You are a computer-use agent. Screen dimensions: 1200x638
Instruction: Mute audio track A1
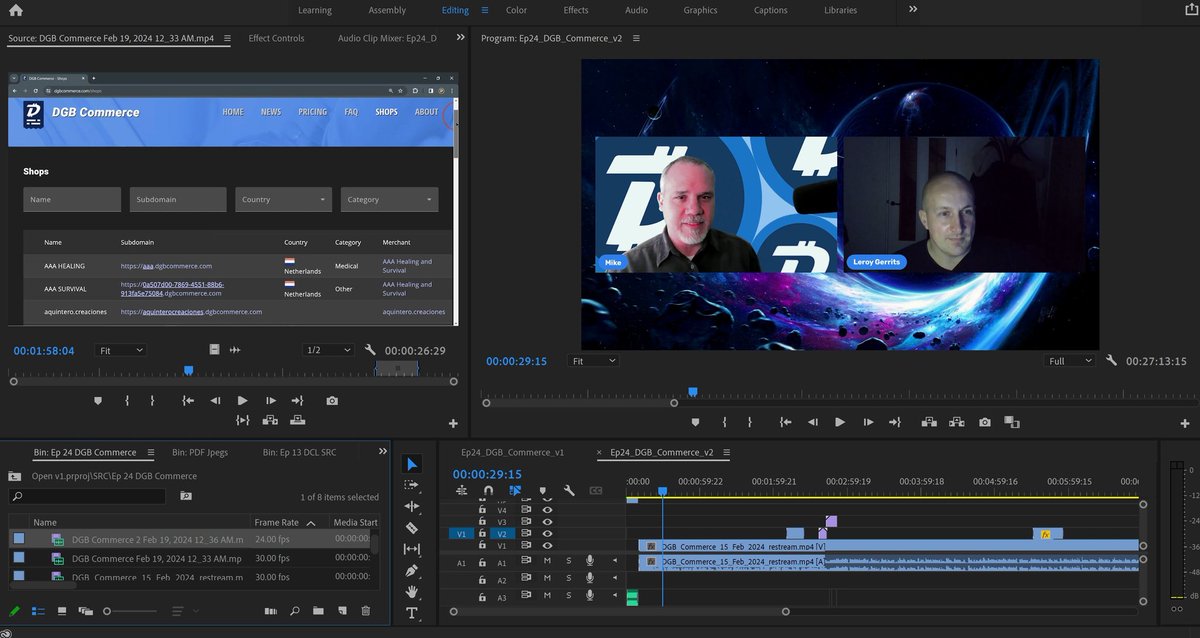(547, 562)
